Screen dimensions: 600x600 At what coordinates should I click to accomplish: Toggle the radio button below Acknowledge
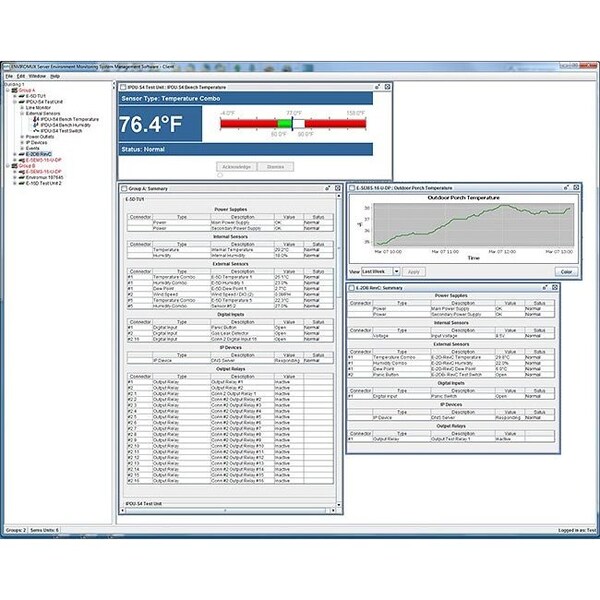[x=220, y=175]
